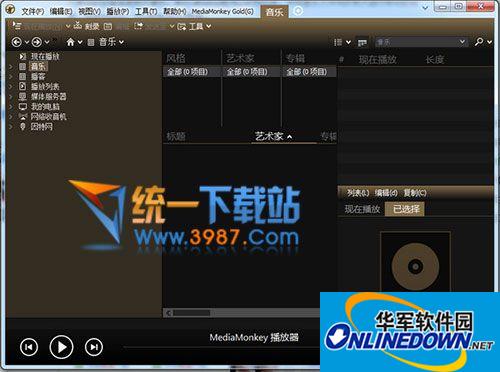The width and height of the screenshot is (500, 372).
Task: Sort by 艺术家 track list column header
Action: pos(269,136)
